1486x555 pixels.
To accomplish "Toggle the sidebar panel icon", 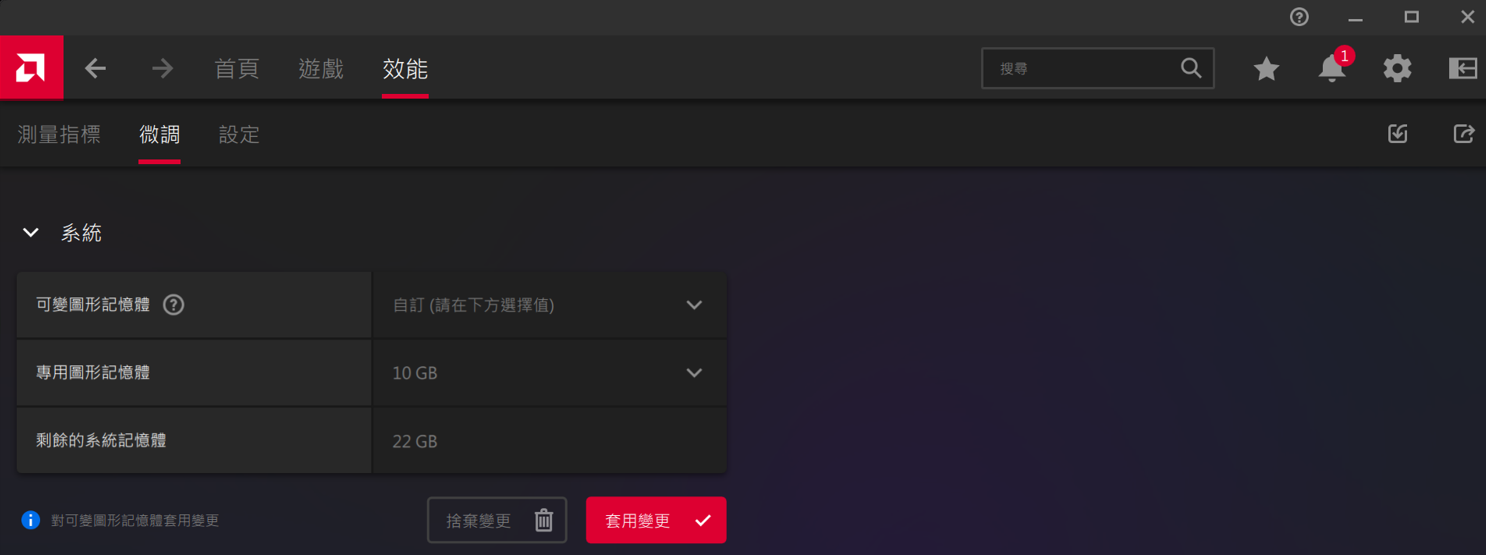I will [1463, 68].
